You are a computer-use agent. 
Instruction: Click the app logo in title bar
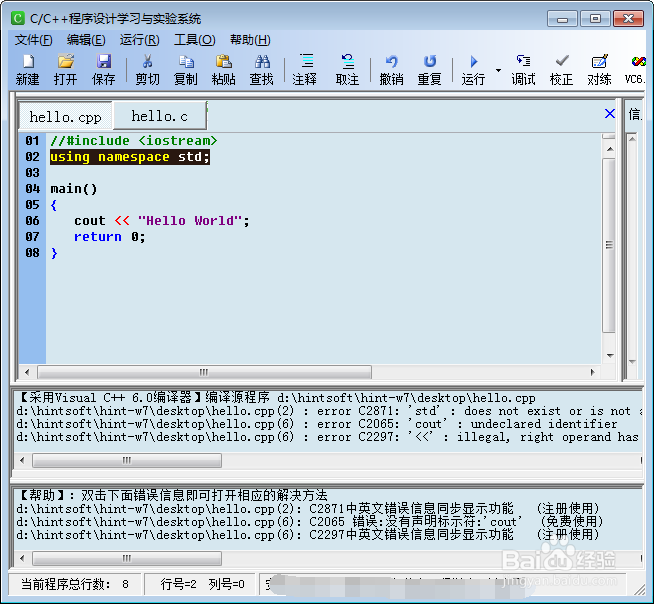(18, 18)
